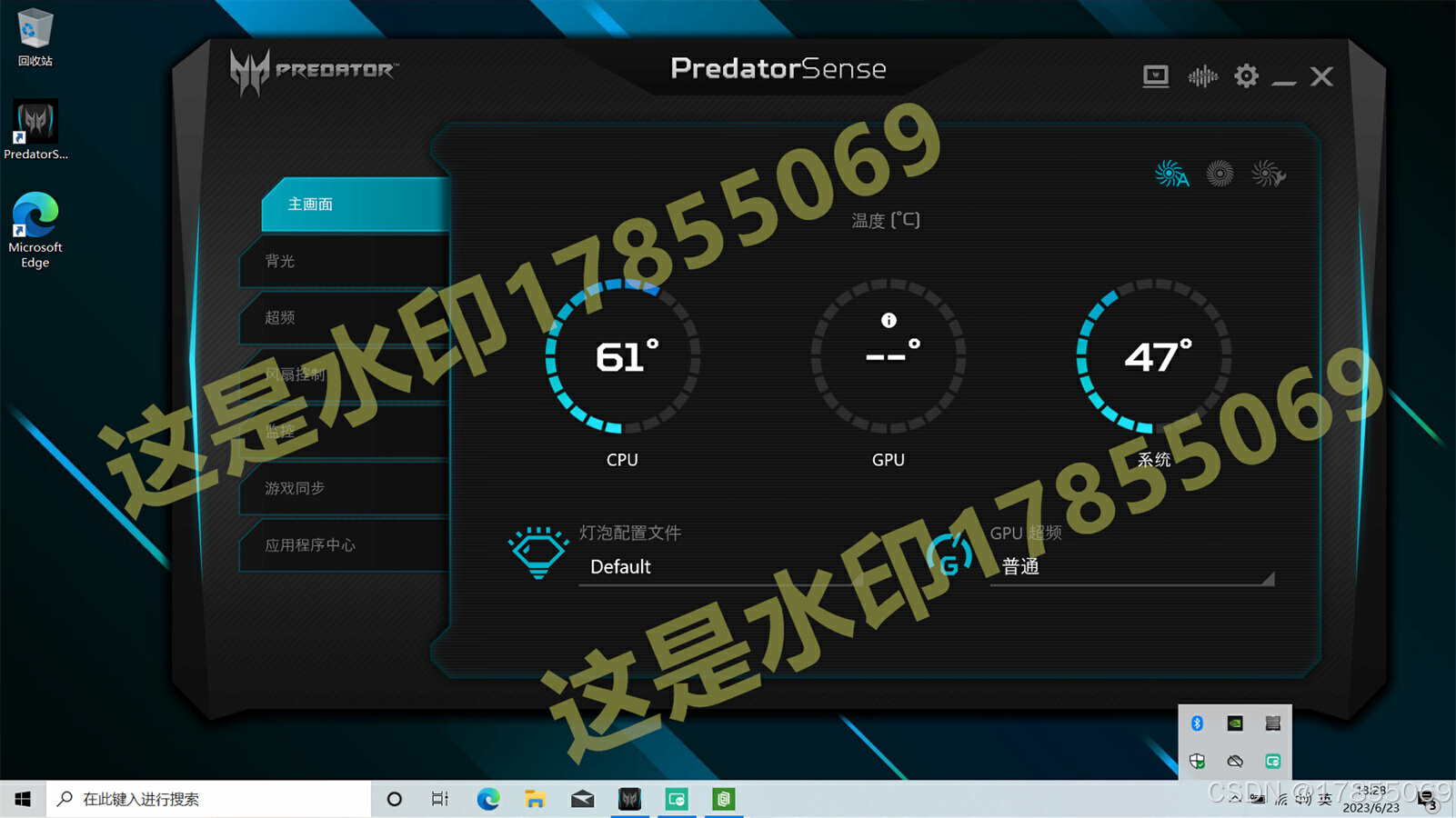Click Bluetooth icon in tray popup

pos(1197,723)
